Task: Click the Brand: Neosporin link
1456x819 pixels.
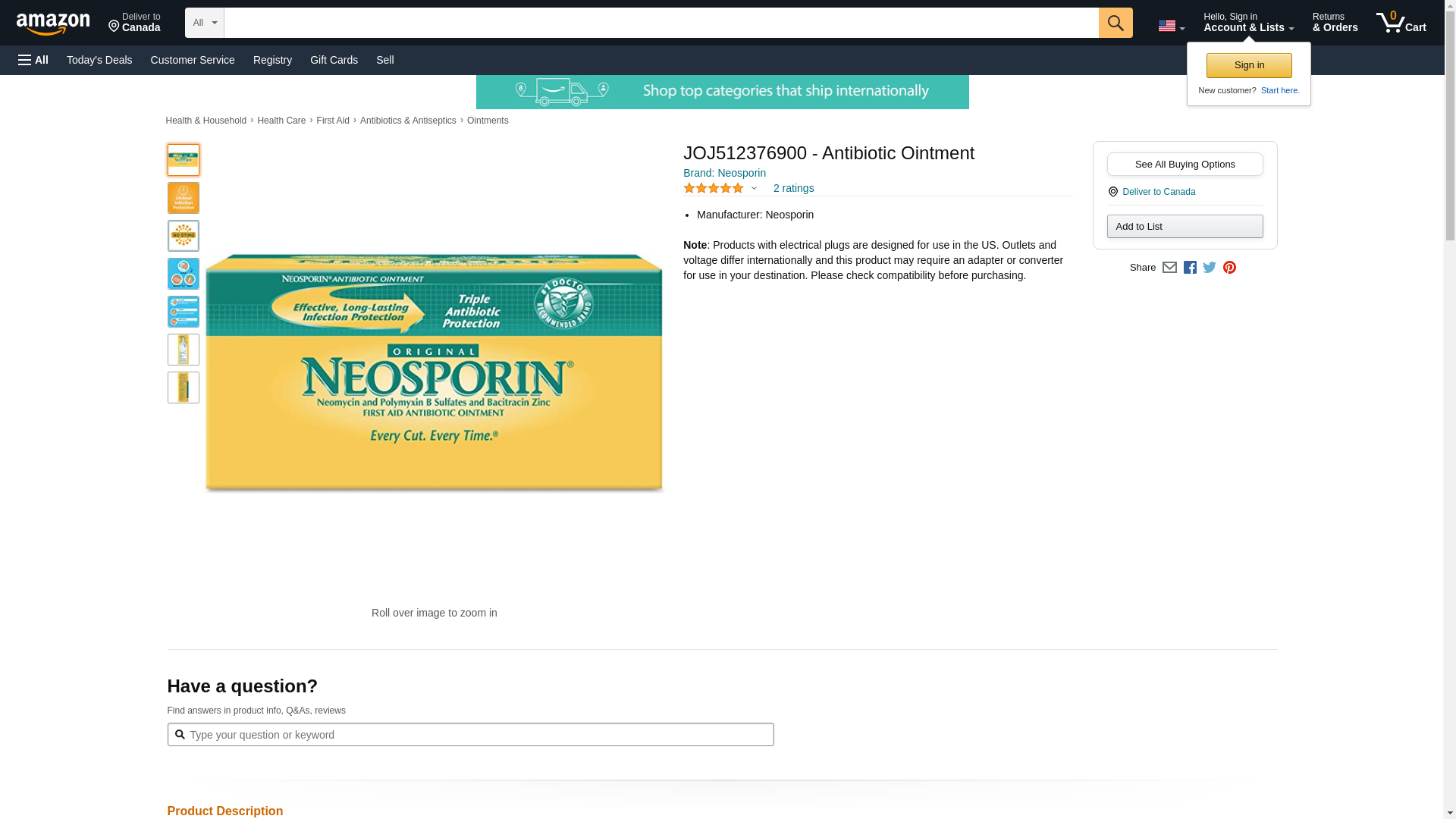Action: click(724, 173)
